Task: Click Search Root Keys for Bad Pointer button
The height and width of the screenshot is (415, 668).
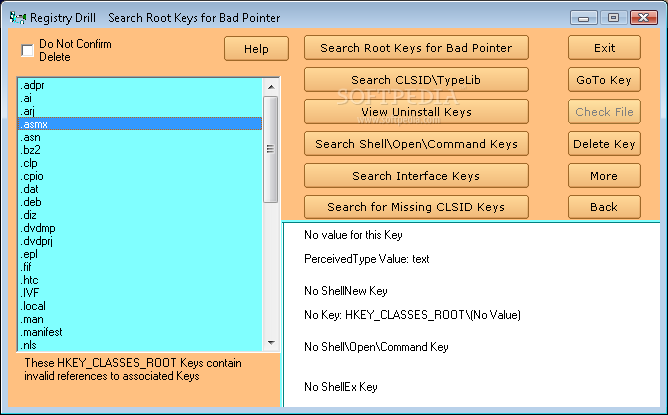Action: [x=416, y=48]
